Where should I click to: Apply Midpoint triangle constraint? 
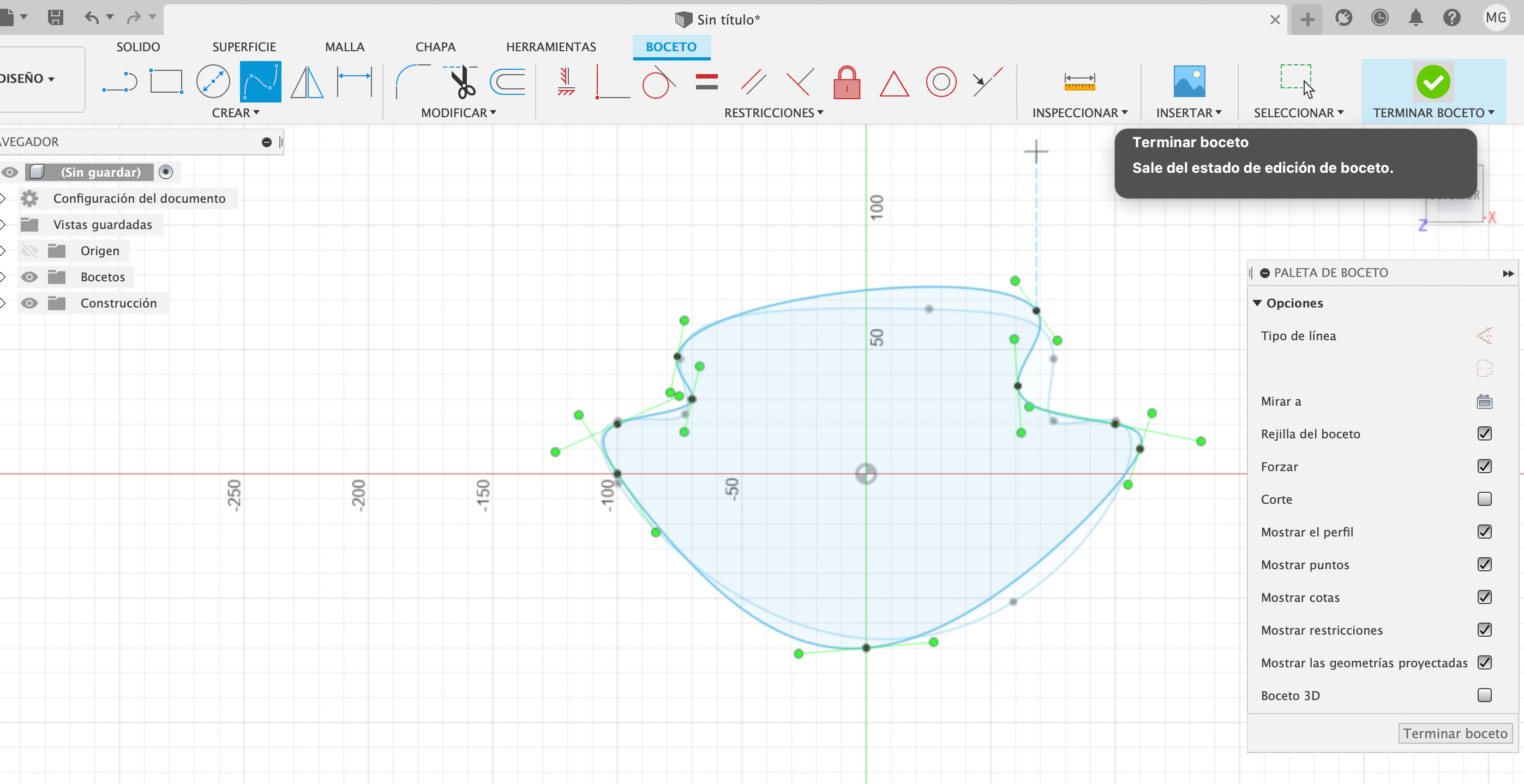(894, 83)
